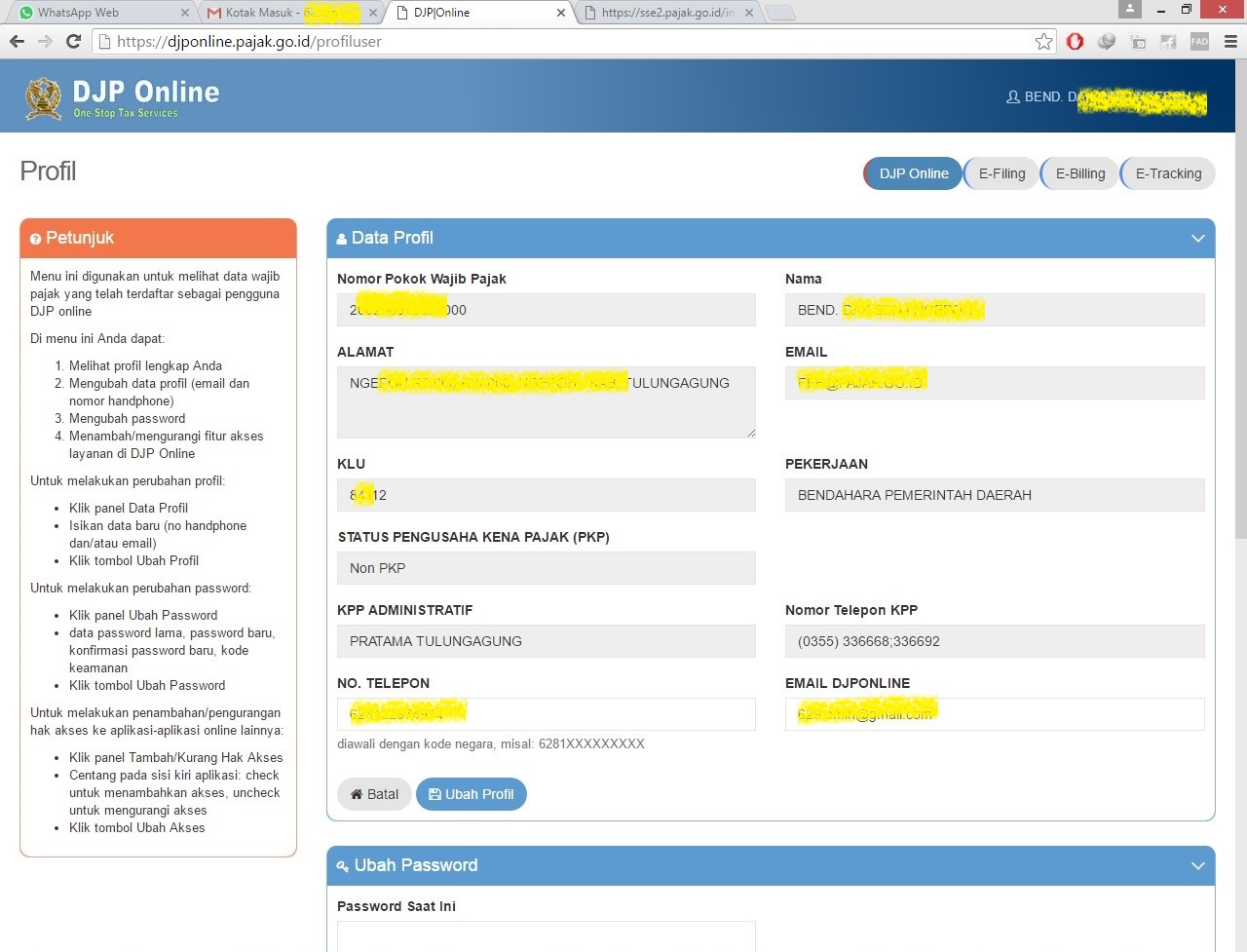The width and height of the screenshot is (1247, 952).
Task: Click the Password Saat Ini field
Action: 547,936
